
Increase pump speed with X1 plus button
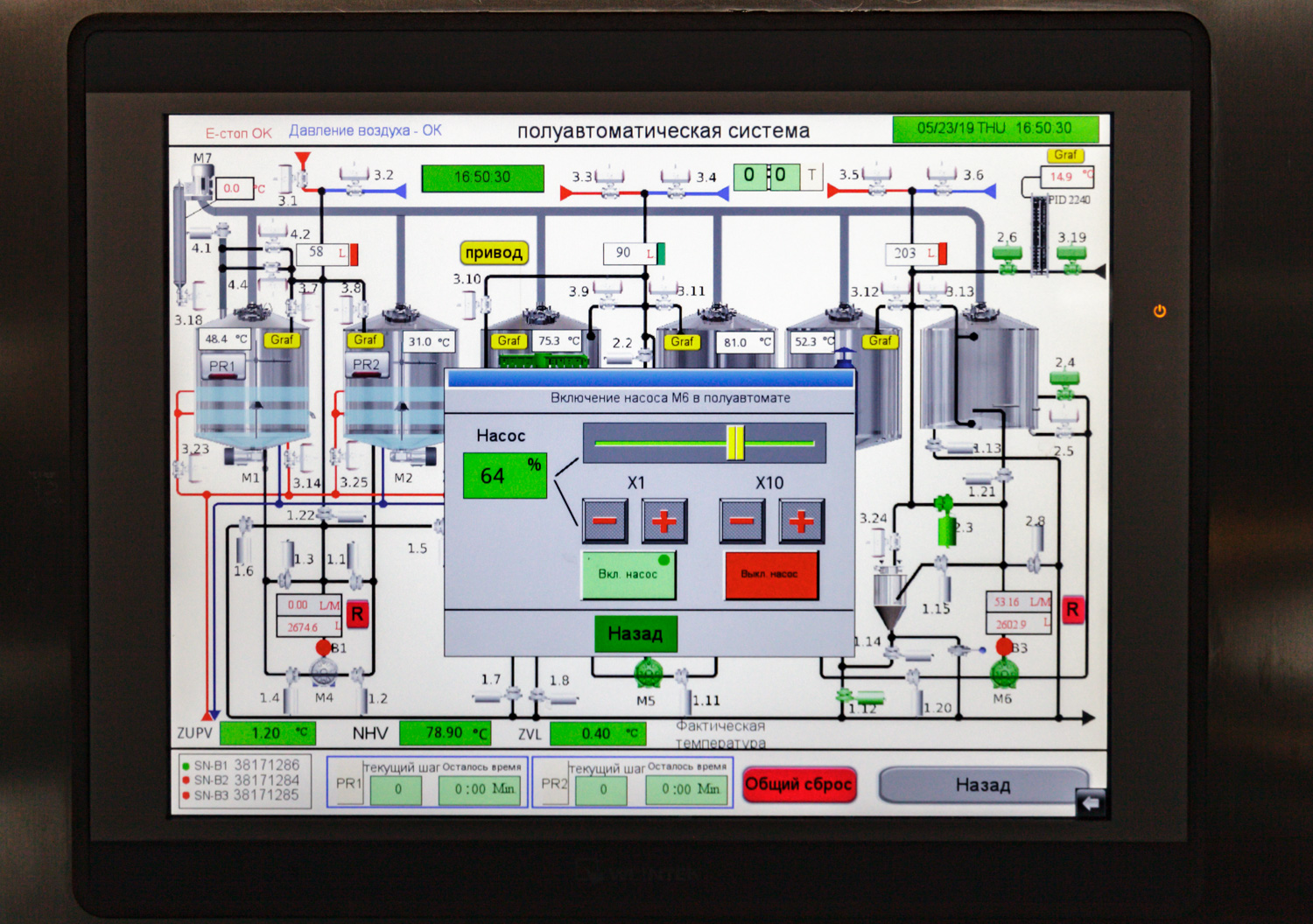coord(664,521)
